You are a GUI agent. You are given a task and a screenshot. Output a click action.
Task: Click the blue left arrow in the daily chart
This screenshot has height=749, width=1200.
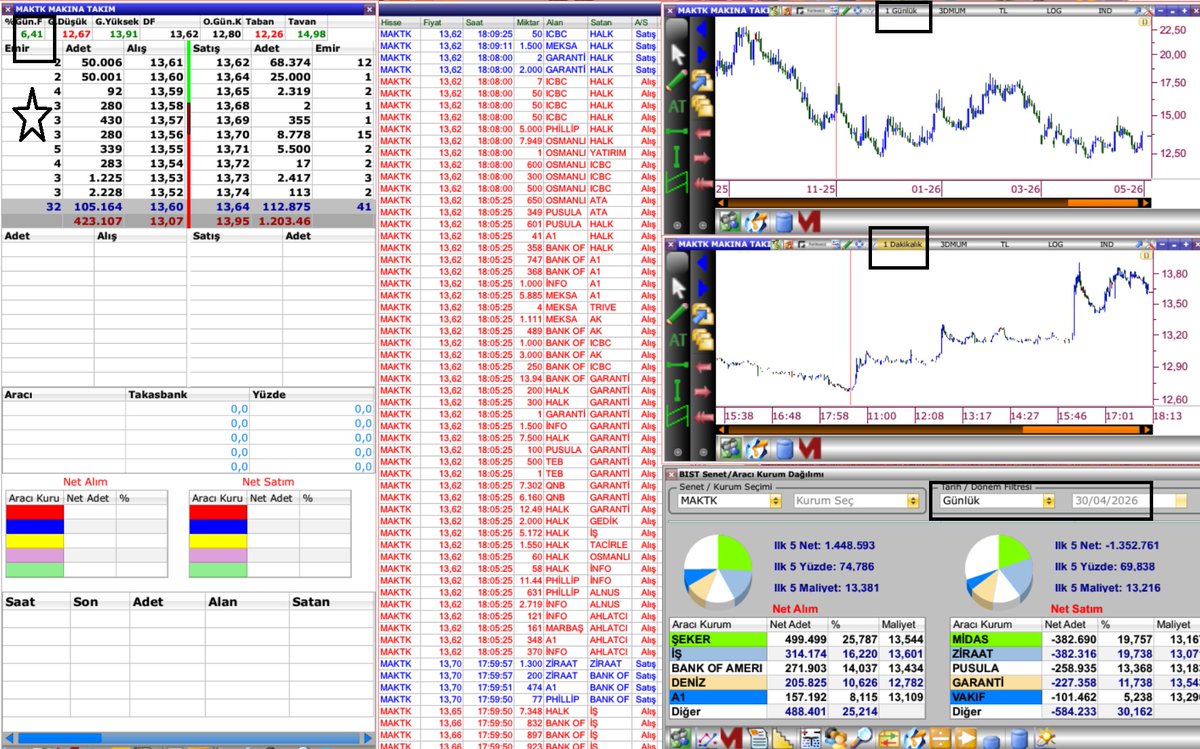pos(702,29)
